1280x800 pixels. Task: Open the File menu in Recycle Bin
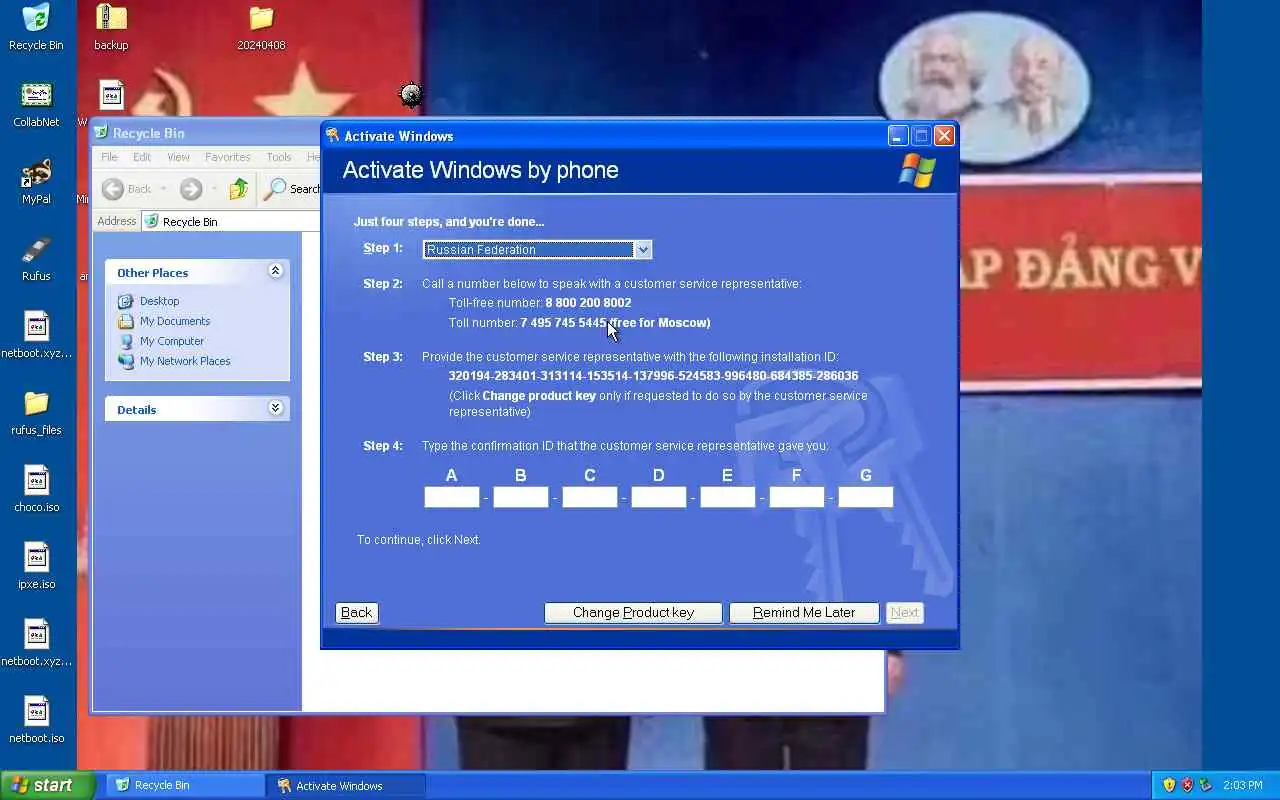point(109,157)
